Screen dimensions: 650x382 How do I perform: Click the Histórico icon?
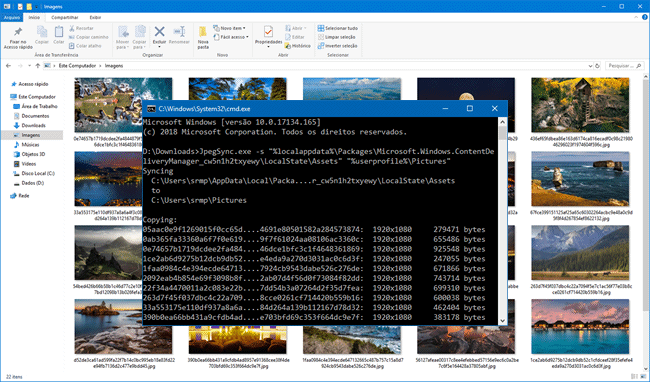coord(288,46)
